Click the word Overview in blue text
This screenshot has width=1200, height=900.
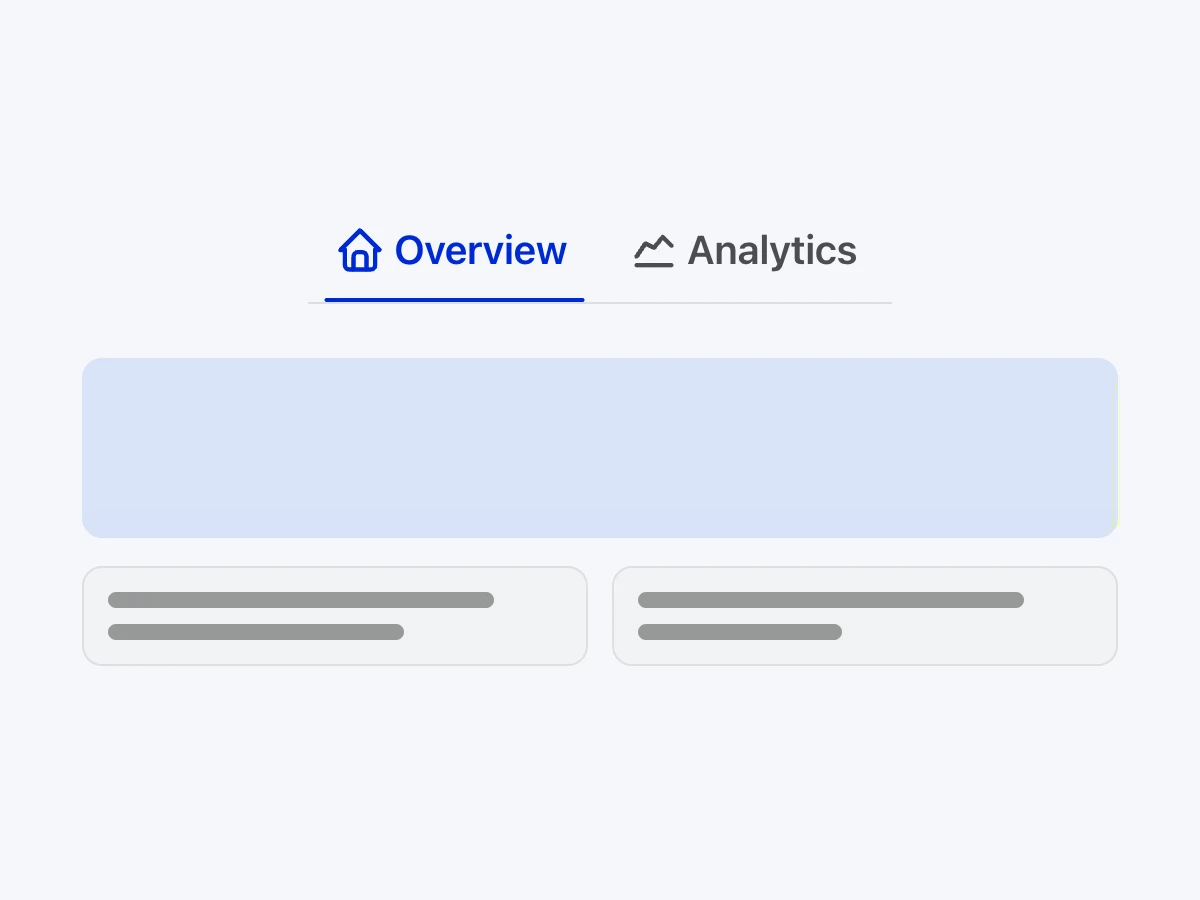(x=480, y=251)
